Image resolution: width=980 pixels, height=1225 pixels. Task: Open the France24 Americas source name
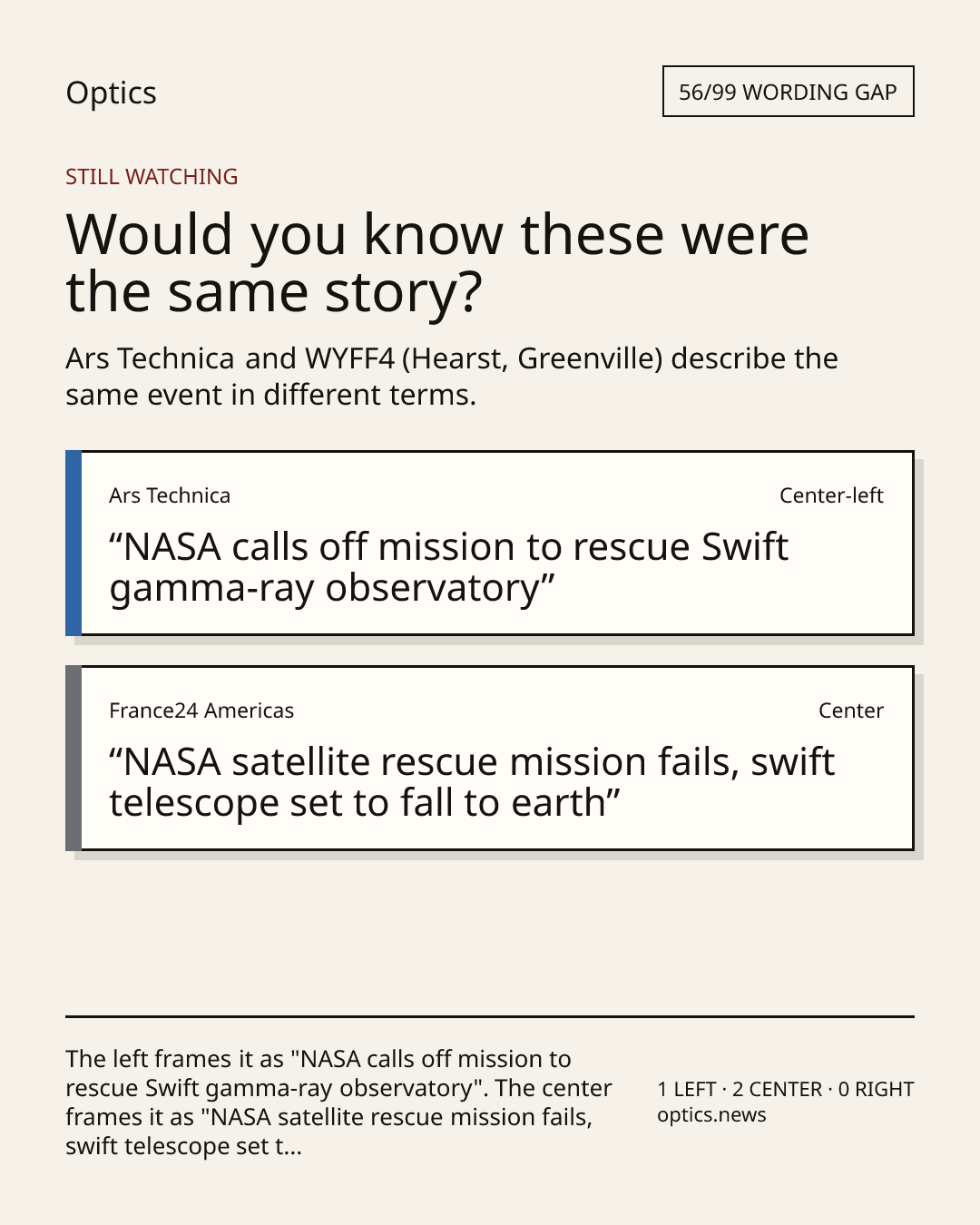pyautogui.click(x=201, y=710)
